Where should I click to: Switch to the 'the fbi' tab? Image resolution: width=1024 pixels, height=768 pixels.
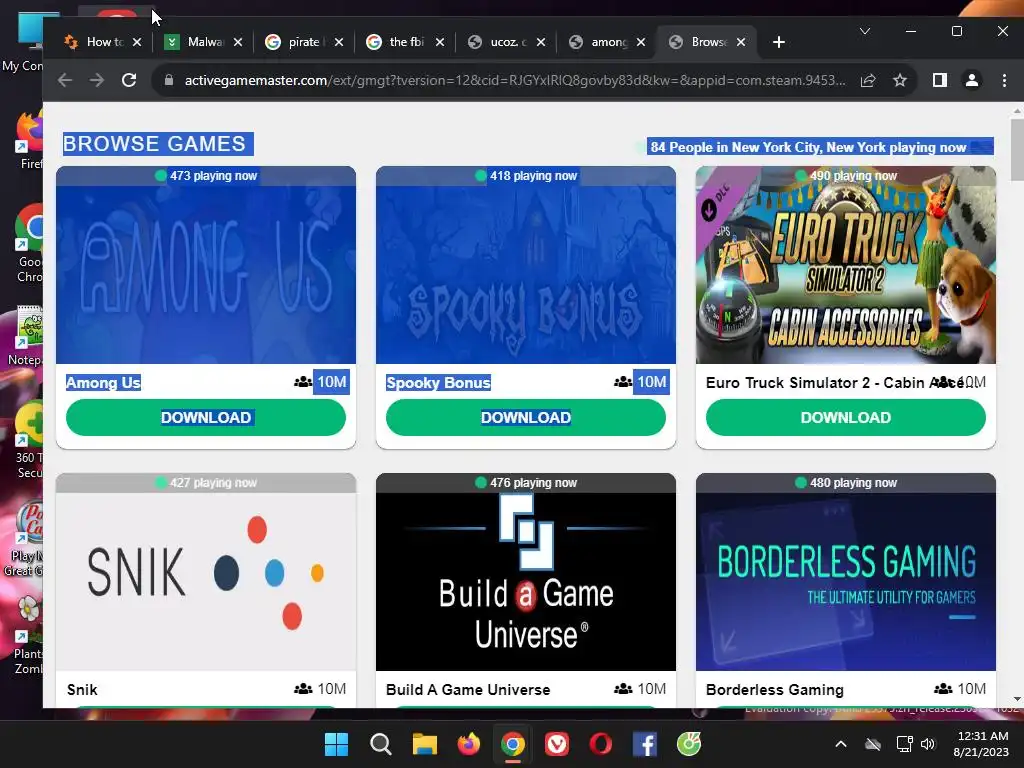(396, 42)
